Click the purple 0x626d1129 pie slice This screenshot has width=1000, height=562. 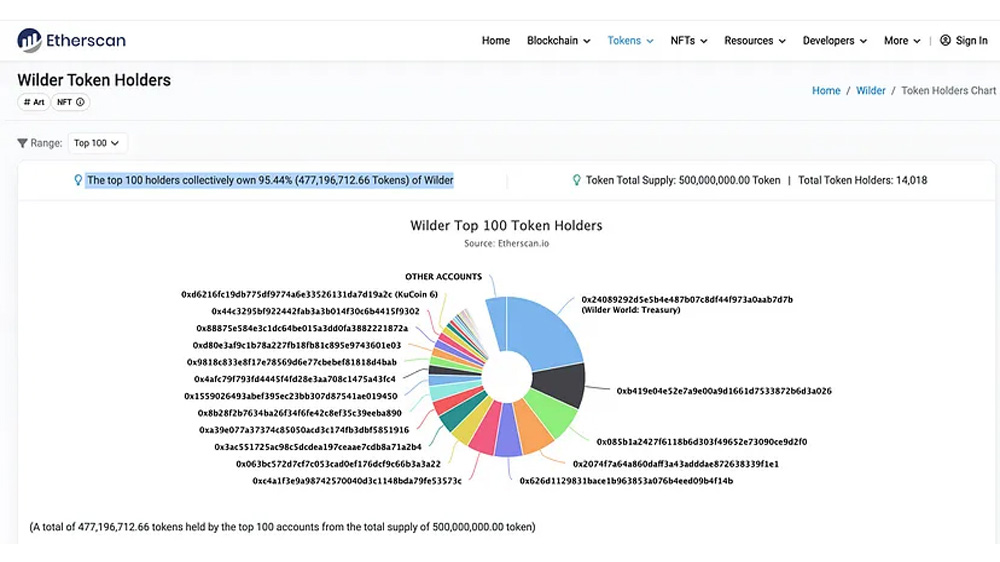[x=508, y=434]
